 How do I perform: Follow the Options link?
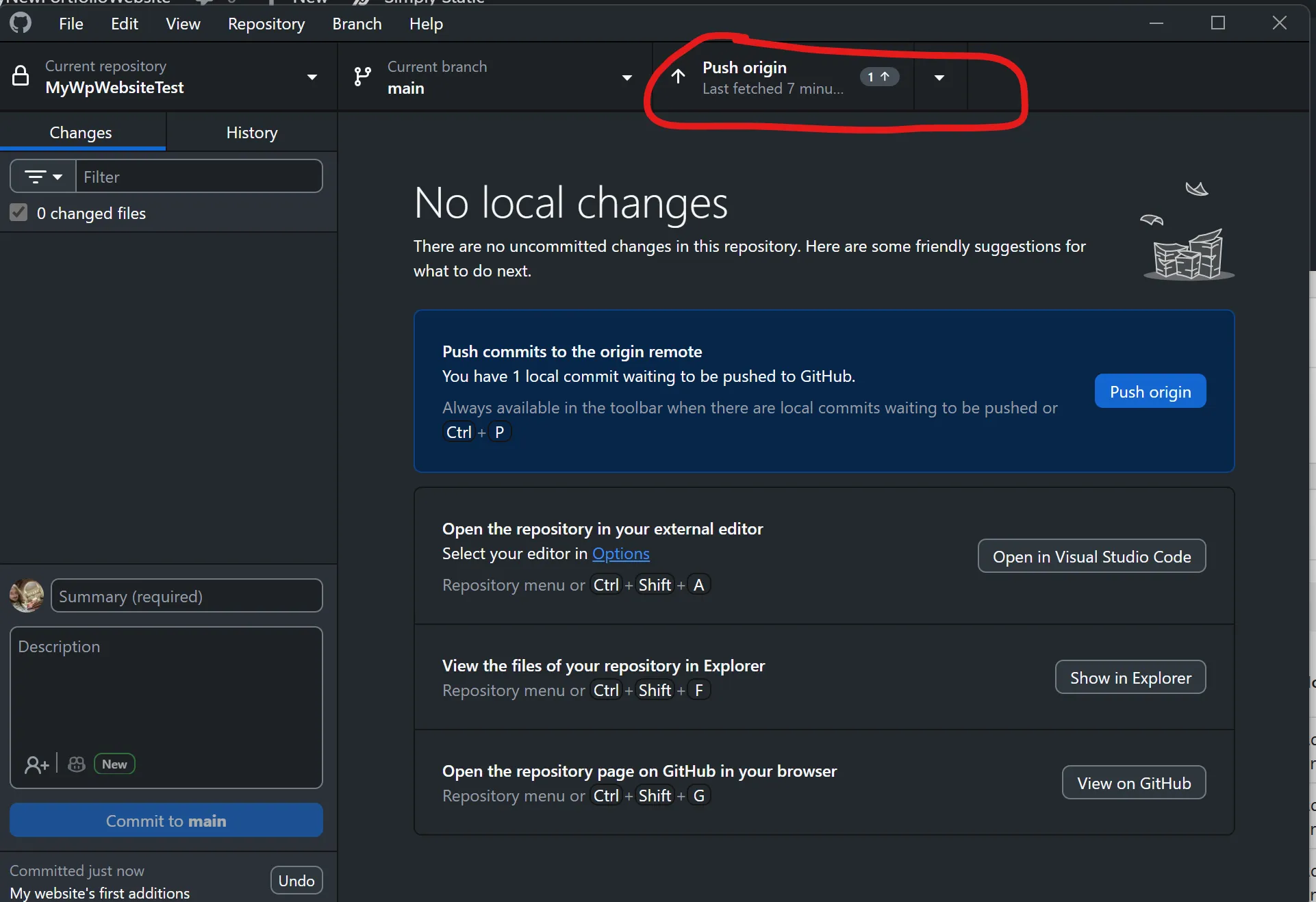pos(620,553)
